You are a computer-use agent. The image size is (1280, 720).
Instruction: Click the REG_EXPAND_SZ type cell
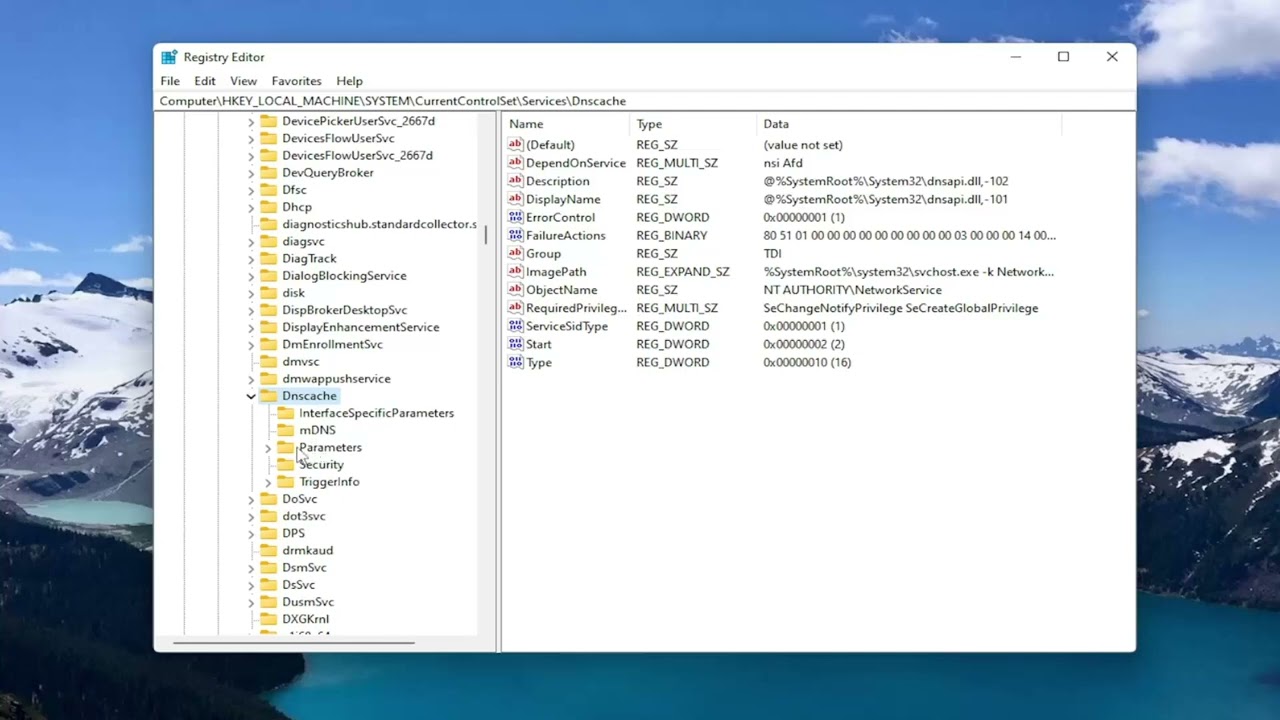coord(683,272)
